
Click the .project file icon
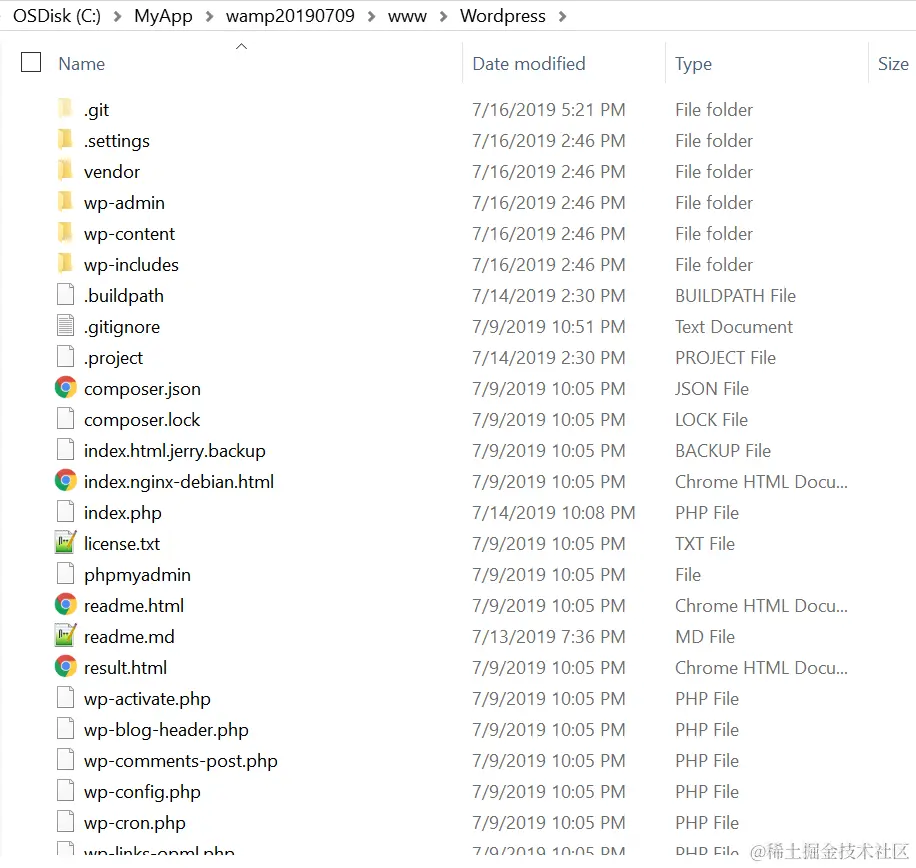click(65, 356)
